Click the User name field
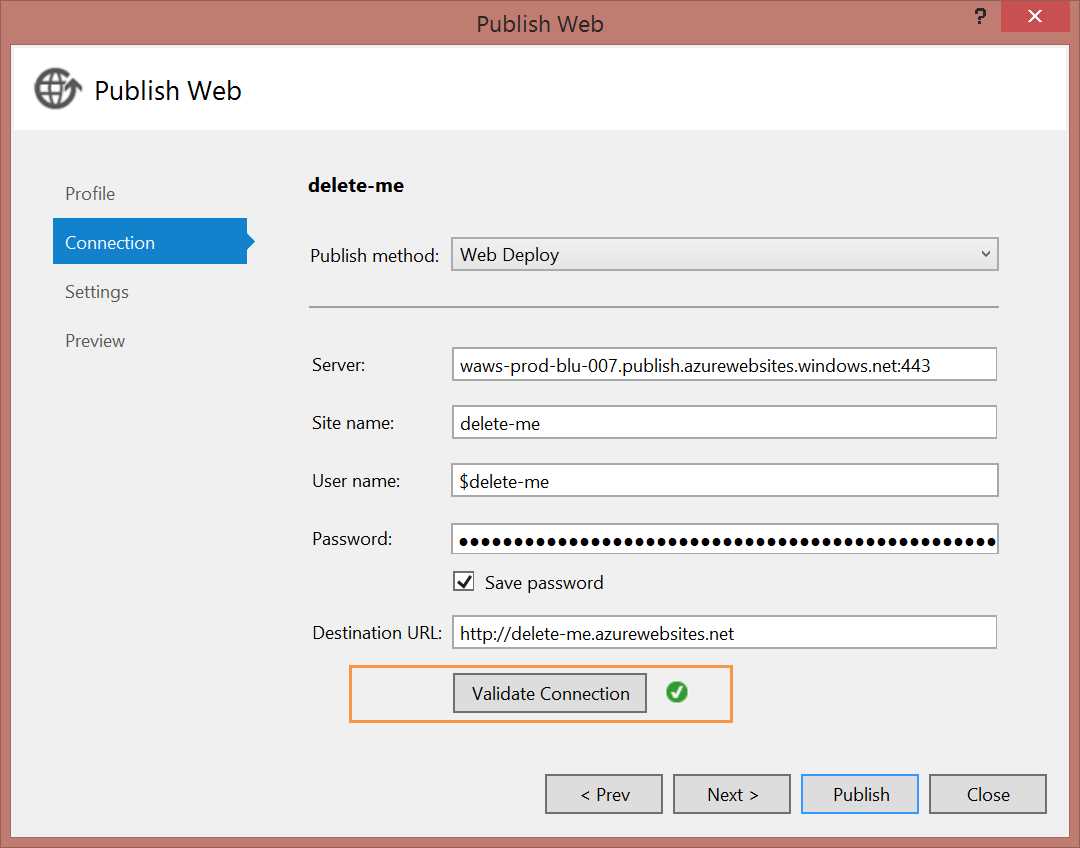 [x=723, y=480]
